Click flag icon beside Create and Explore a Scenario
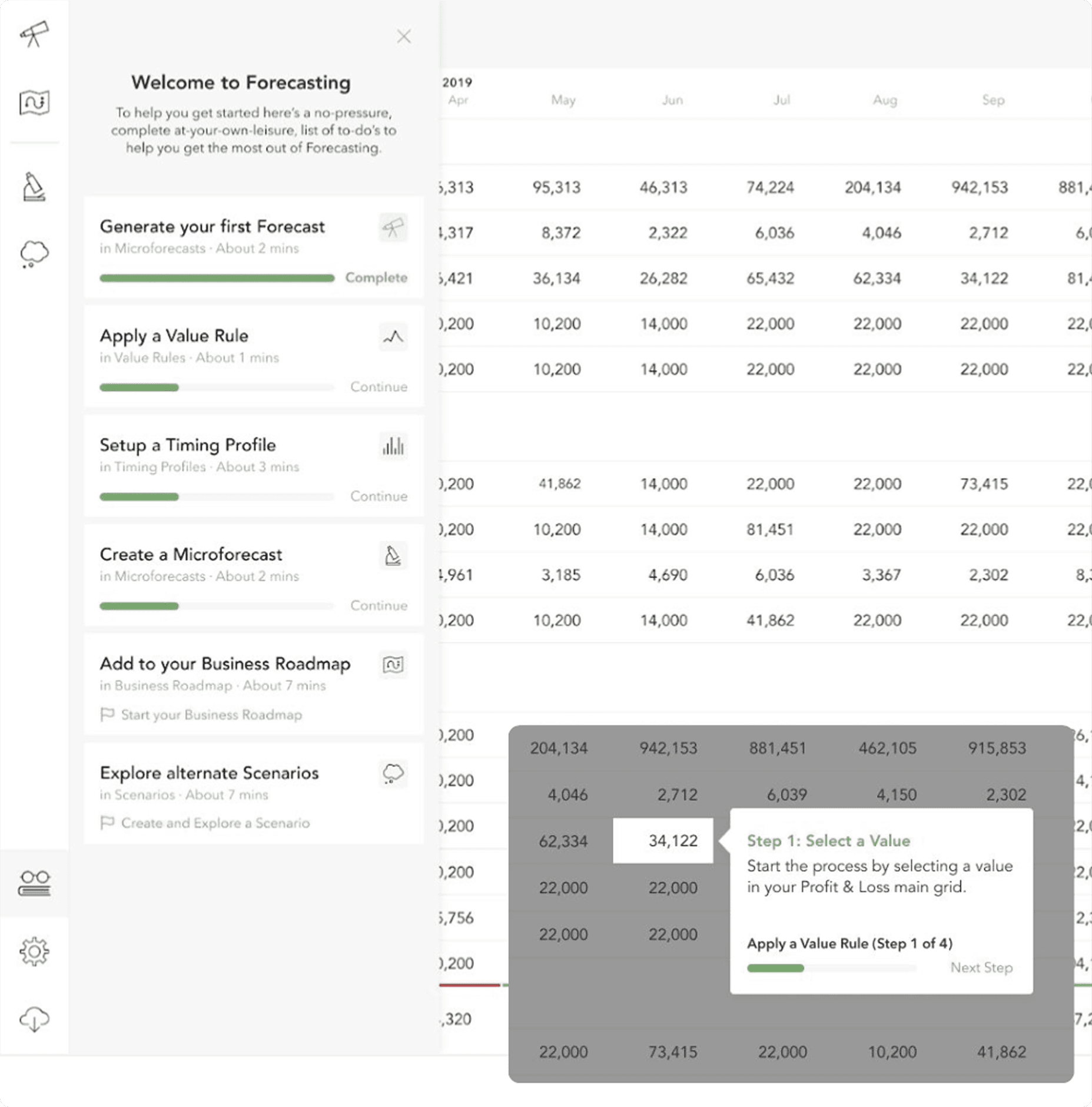Viewport: 1092px width, 1107px height. [x=107, y=823]
